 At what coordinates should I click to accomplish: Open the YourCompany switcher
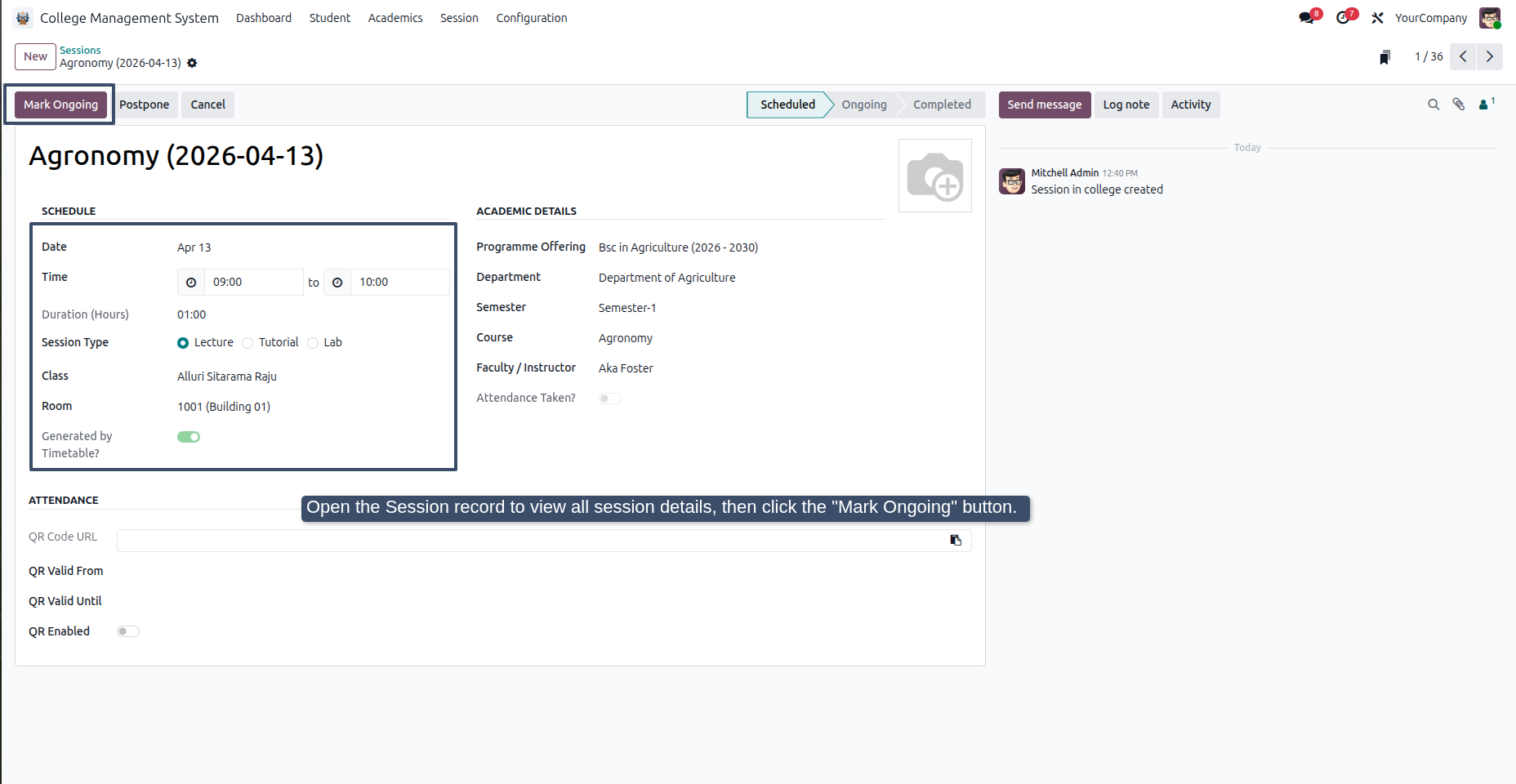click(1430, 18)
